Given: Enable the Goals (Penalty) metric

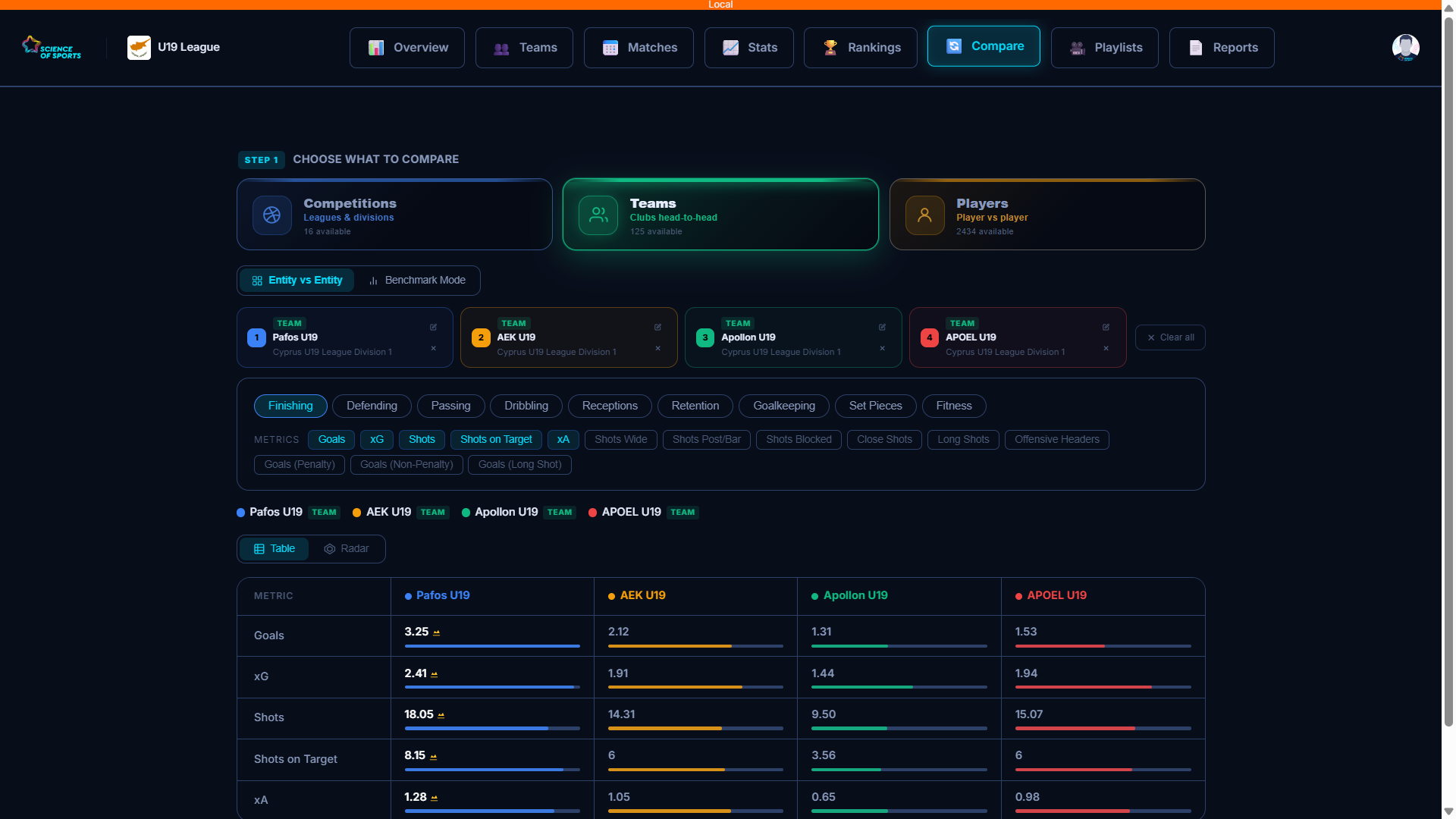Looking at the screenshot, I should pyautogui.click(x=300, y=465).
